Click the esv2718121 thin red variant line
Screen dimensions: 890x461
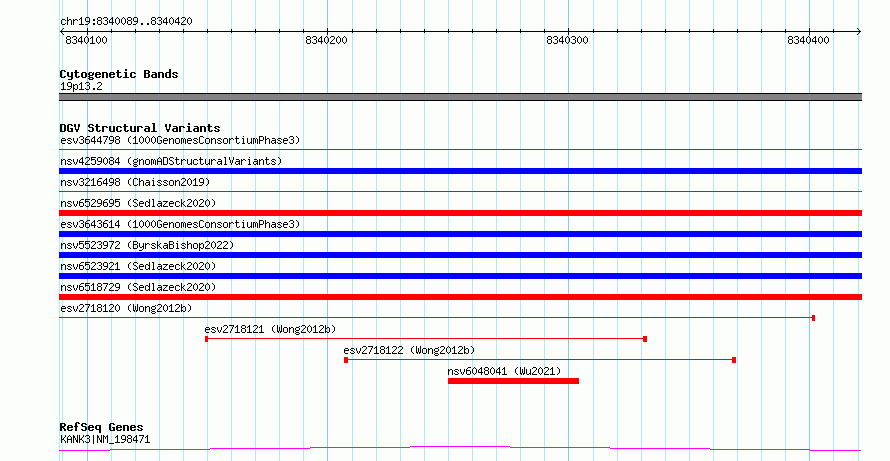(426, 339)
